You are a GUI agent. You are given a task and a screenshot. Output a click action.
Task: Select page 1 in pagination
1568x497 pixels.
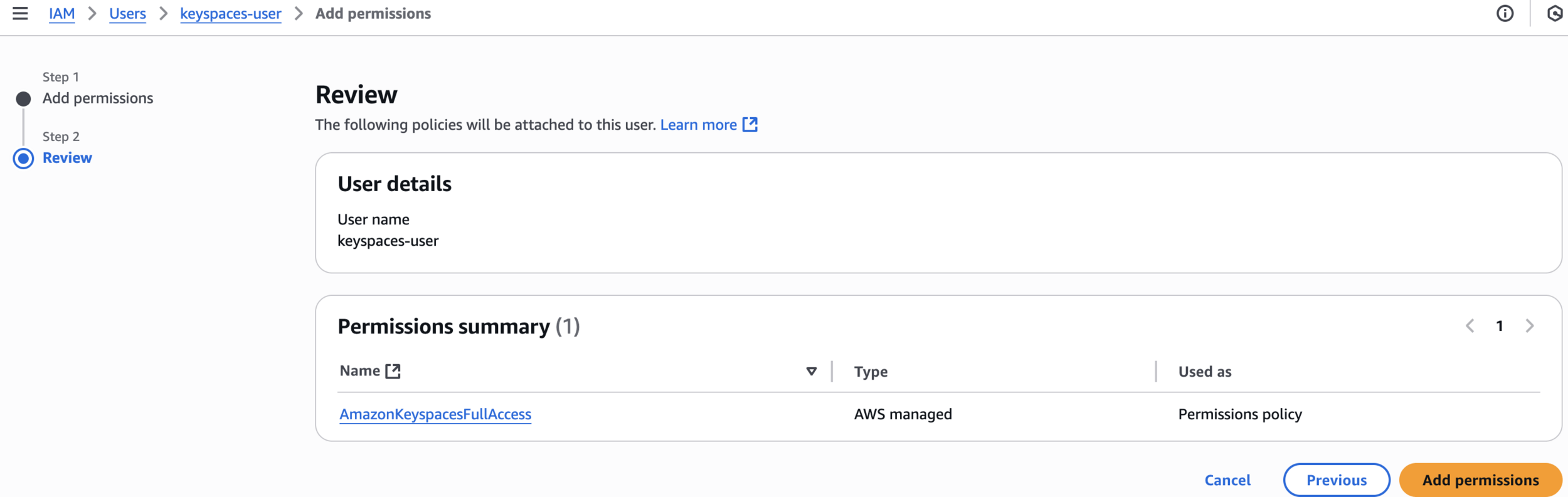coord(1499,326)
